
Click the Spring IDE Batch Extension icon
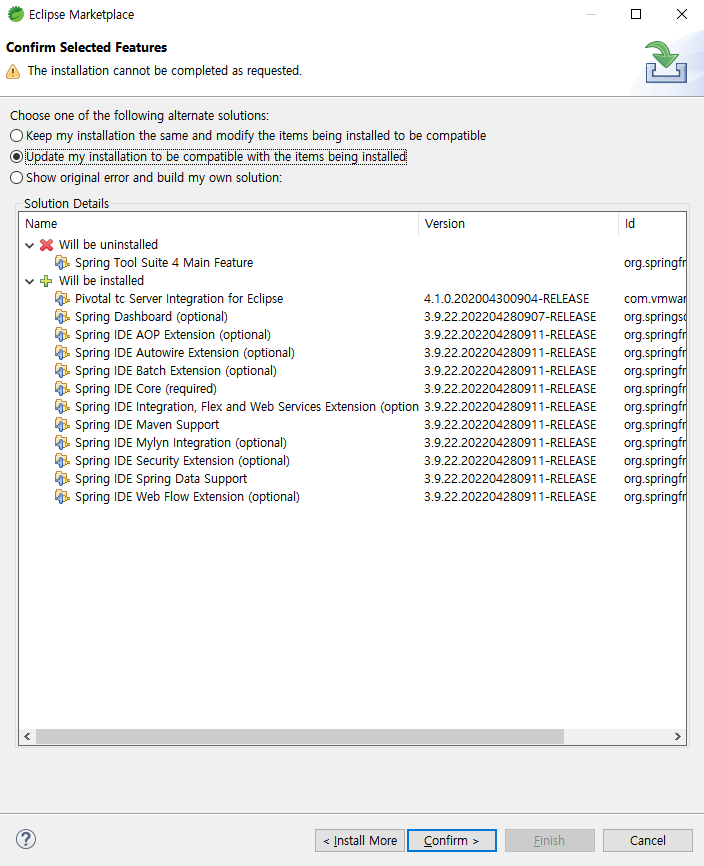click(x=62, y=371)
